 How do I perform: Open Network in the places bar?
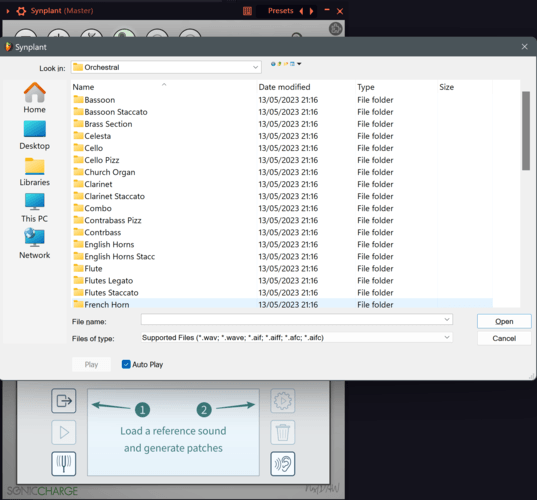point(34,244)
